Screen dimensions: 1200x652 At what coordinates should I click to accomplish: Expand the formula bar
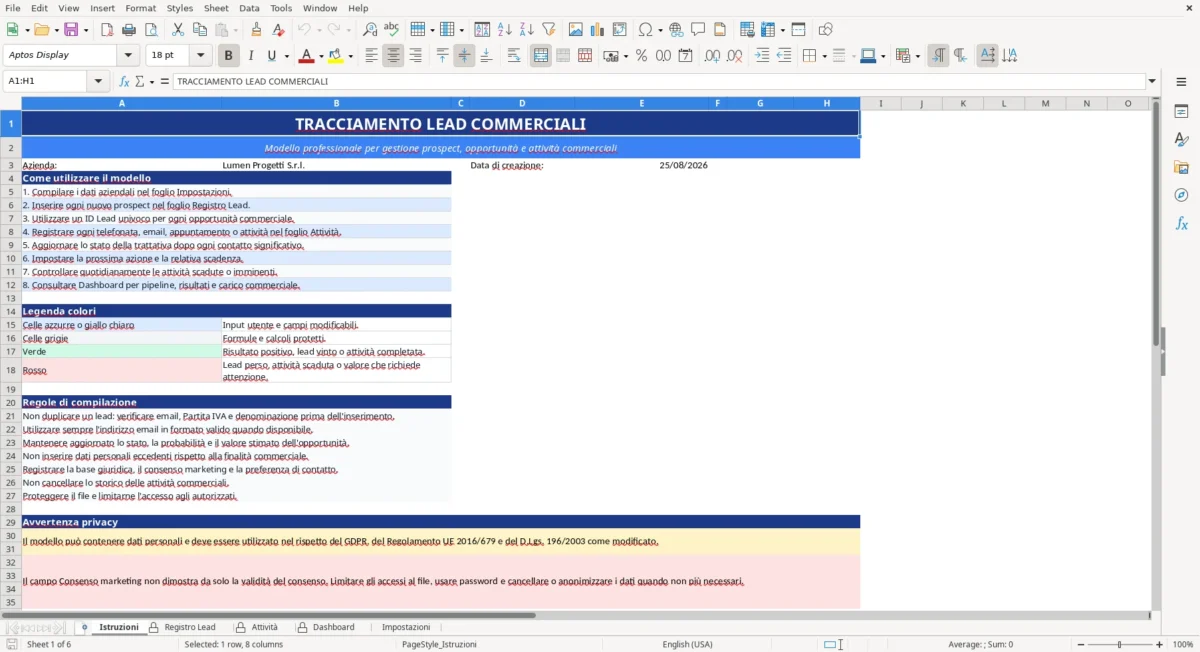click(1153, 82)
